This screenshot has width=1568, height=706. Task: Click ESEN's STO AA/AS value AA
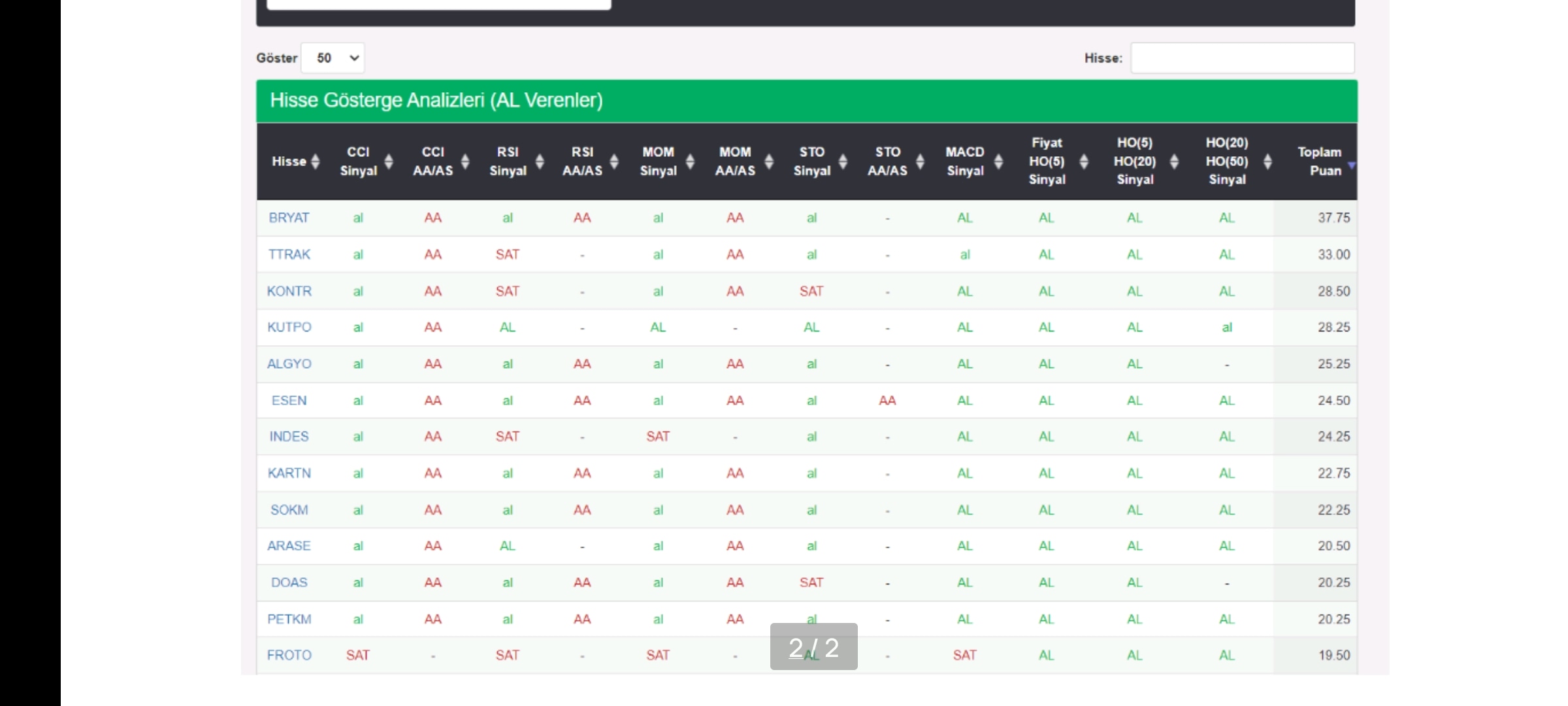pos(887,400)
